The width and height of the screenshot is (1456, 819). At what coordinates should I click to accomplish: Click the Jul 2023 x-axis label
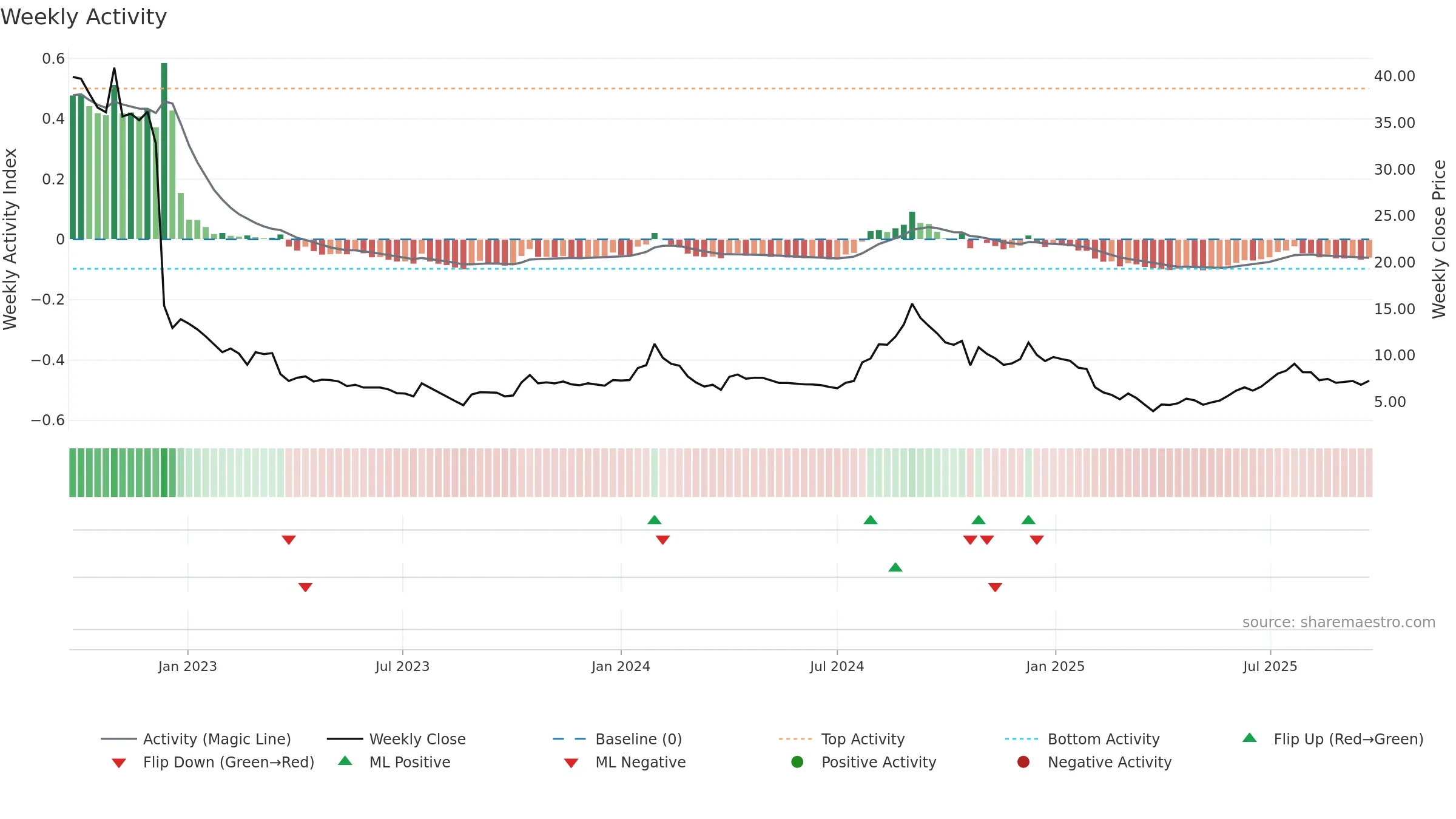402,666
